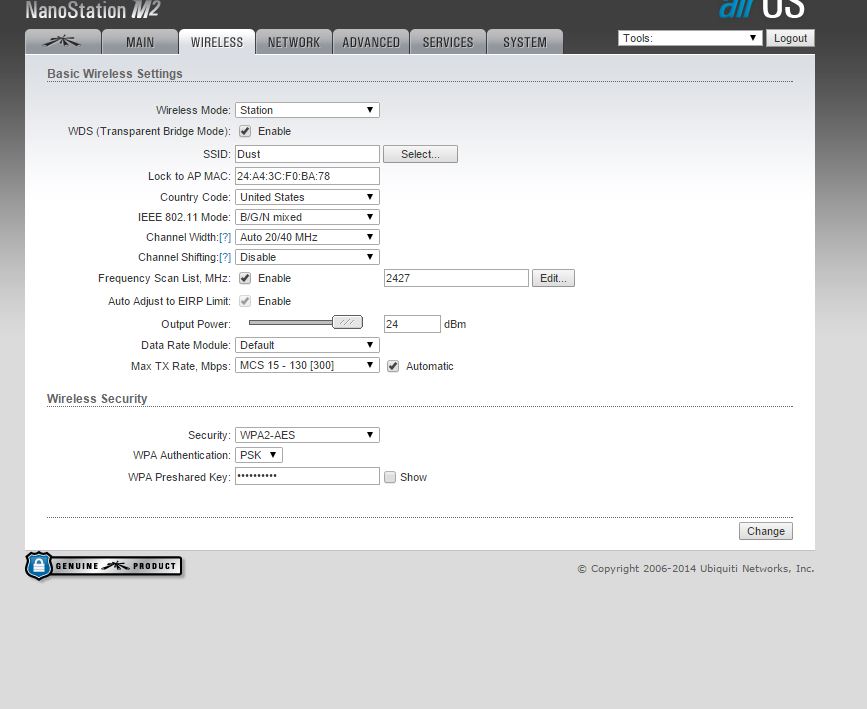The image size is (867, 709).
Task: Open the Security dropdown
Action: click(x=307, y=435)
